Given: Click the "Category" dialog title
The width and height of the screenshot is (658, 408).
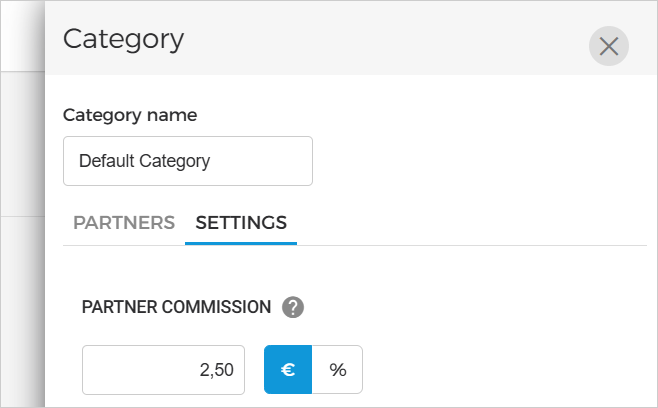Looking at the screenshot, I should 123,39.
